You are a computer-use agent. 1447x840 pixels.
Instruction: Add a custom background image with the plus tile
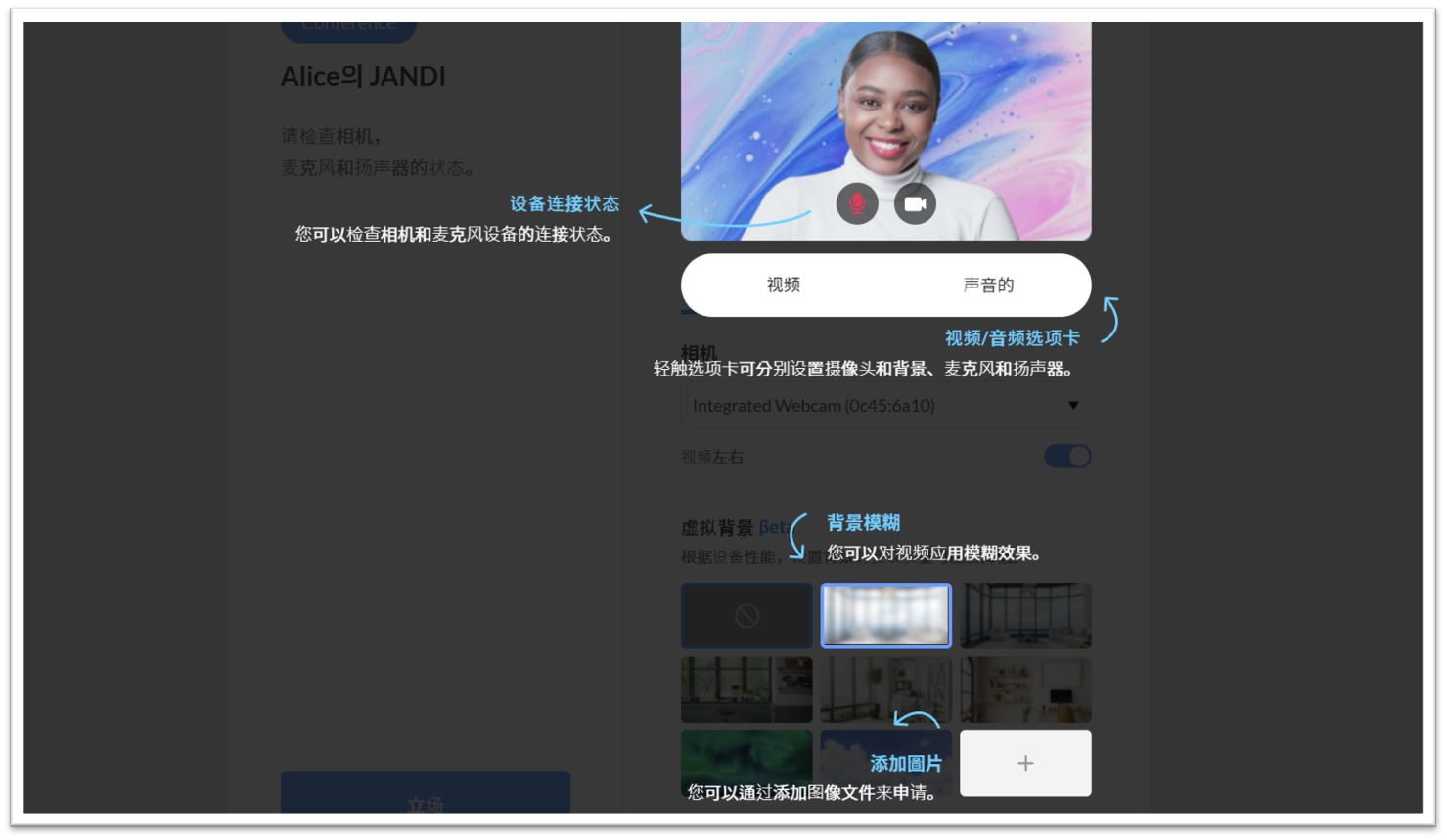click(1025, 763)
